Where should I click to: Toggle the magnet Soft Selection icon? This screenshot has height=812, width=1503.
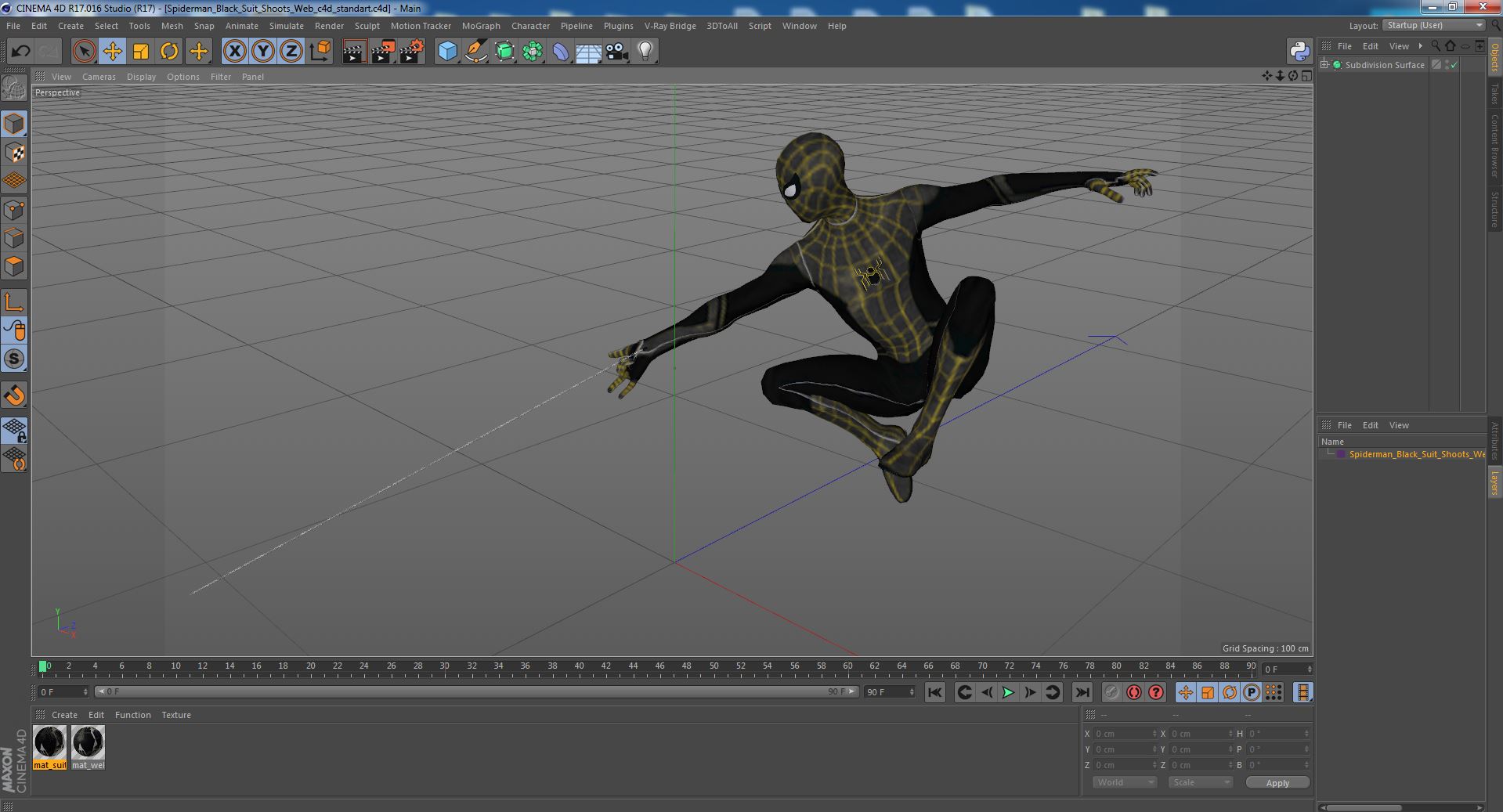pyautogui.click(x=14, y=395)
